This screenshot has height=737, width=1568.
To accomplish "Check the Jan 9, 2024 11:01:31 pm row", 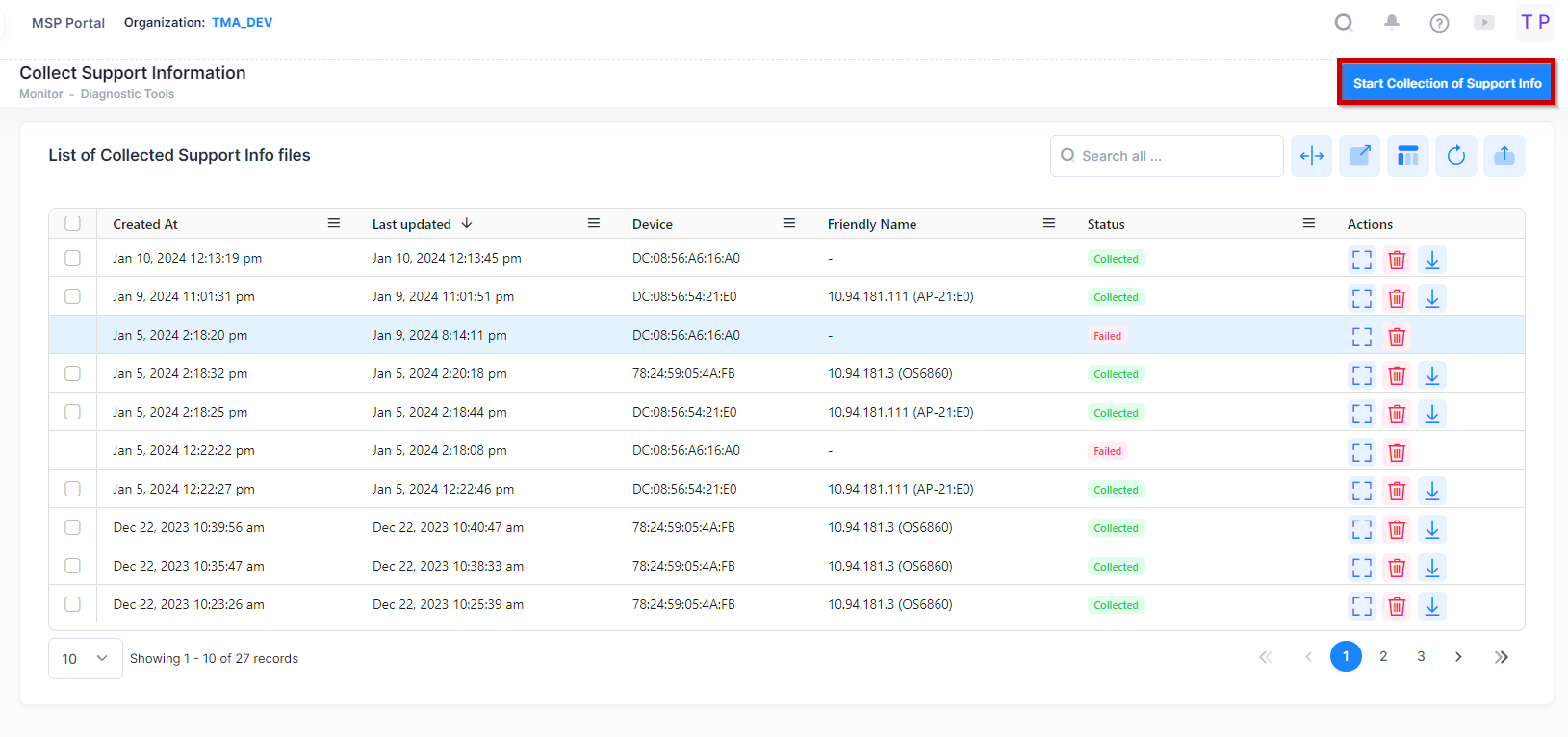I will (73, 296).
